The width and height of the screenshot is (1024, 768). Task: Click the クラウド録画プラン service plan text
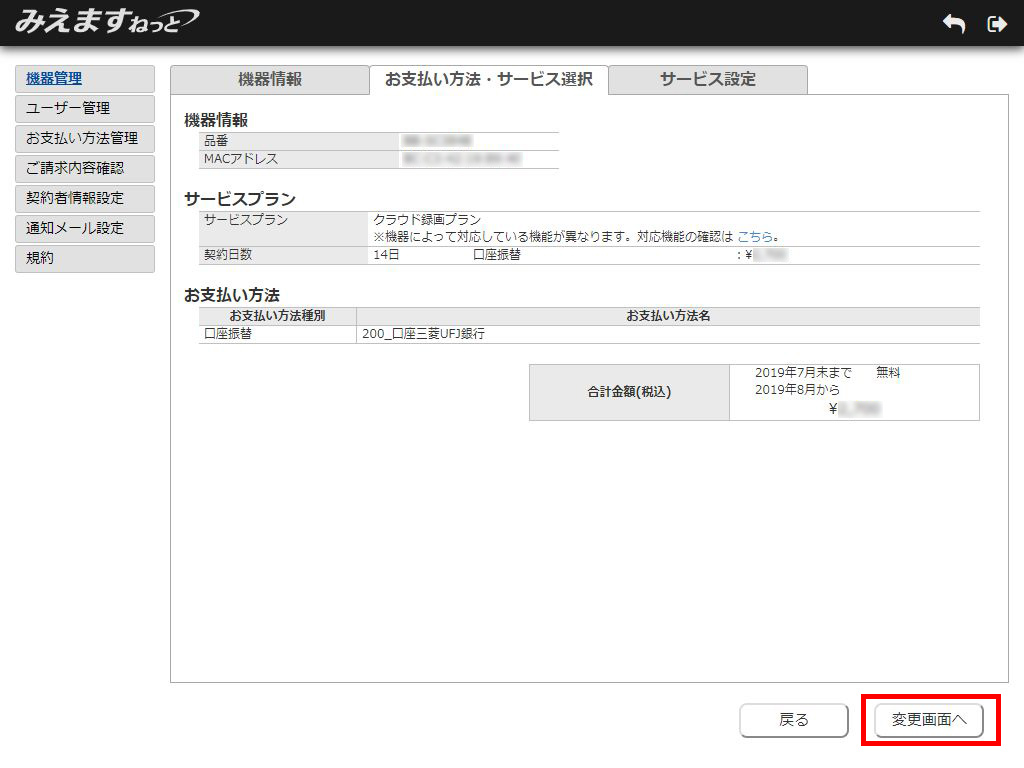click(427, 220)
